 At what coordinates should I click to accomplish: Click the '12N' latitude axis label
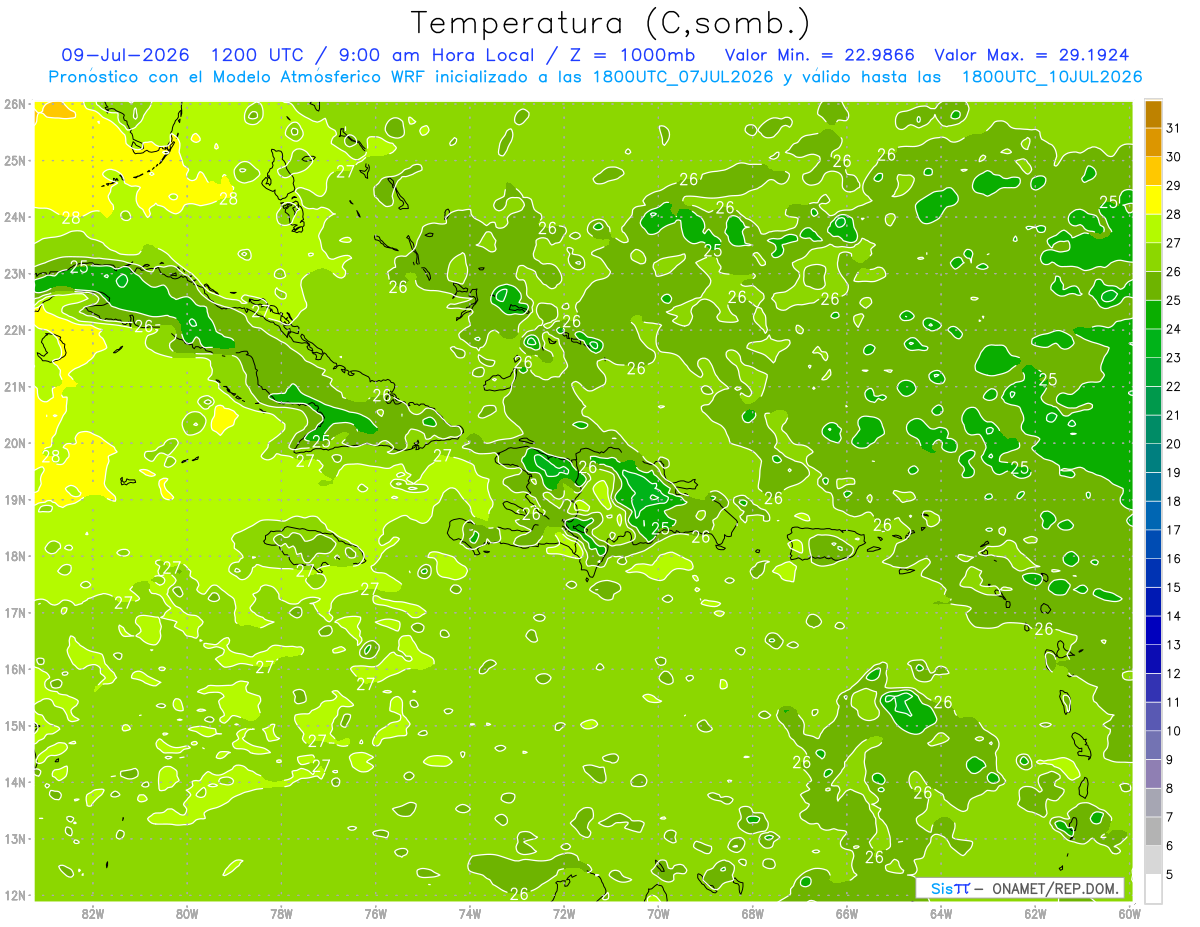pyautogui.click(x=14, y=894)
